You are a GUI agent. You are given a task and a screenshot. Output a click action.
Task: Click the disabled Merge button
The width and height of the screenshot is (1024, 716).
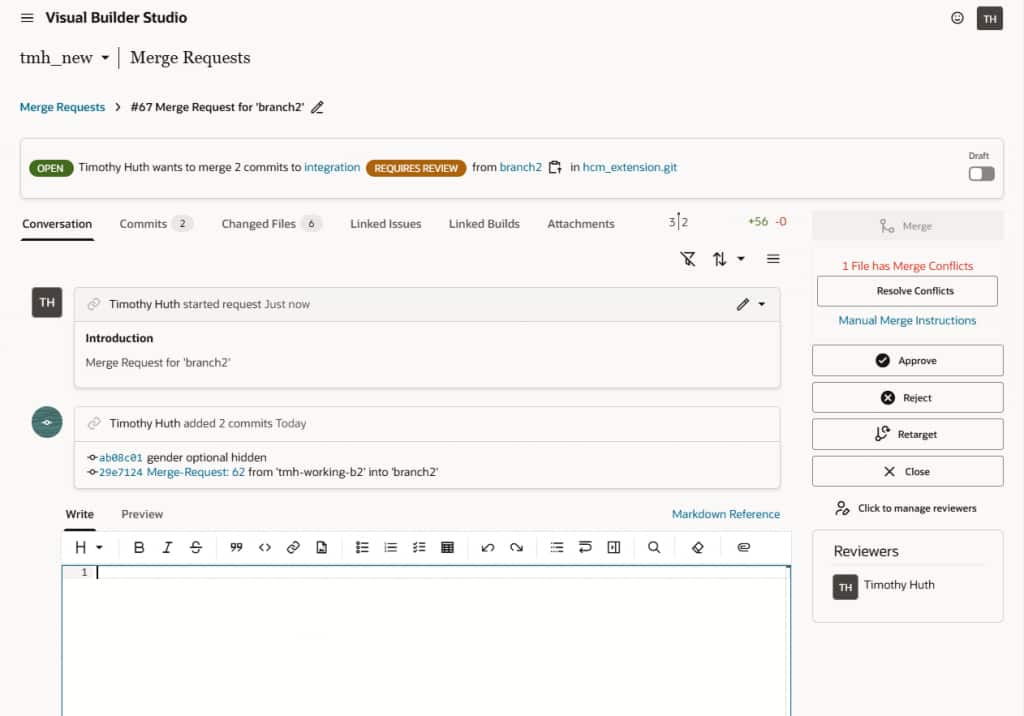click(907, 226)
